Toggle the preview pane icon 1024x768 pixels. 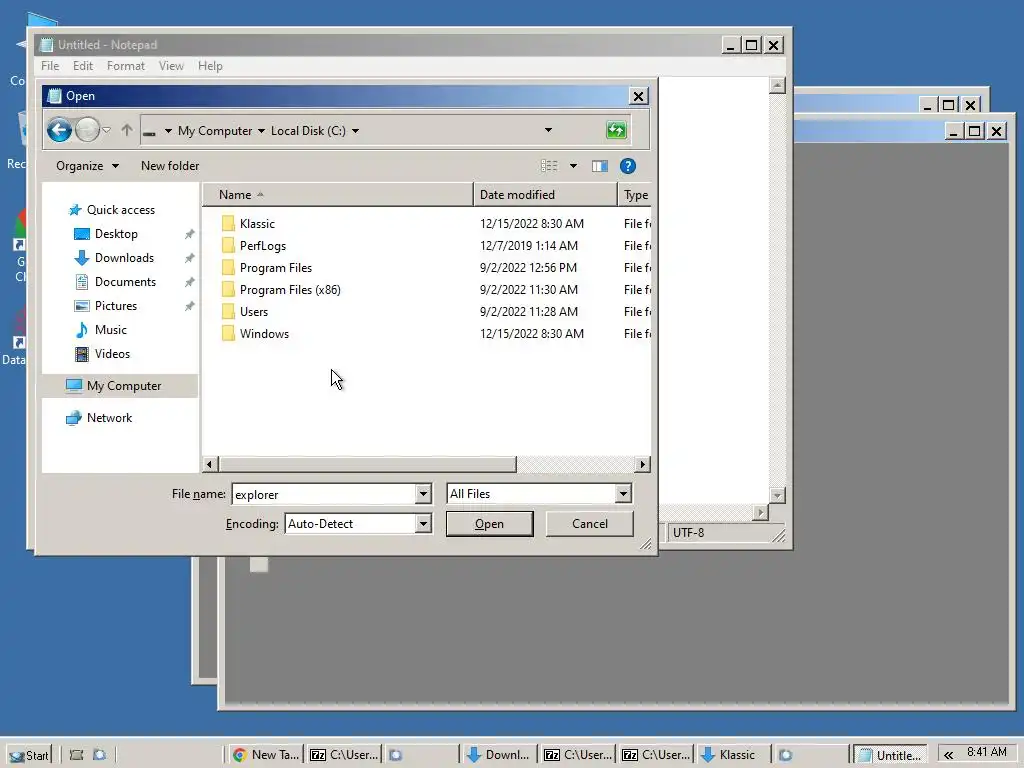(600, 166)
